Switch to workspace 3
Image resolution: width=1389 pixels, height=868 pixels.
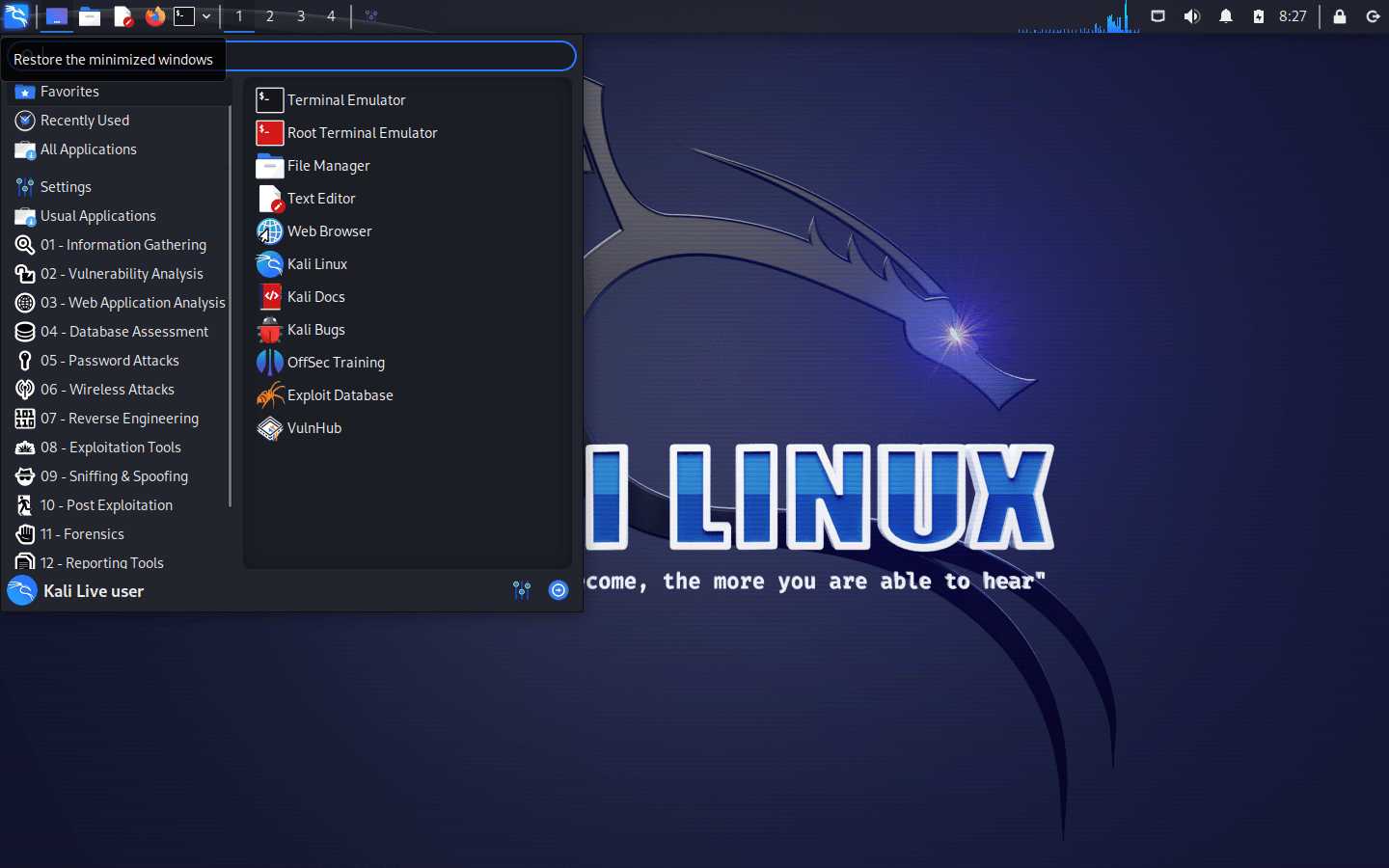click(301, 16)
